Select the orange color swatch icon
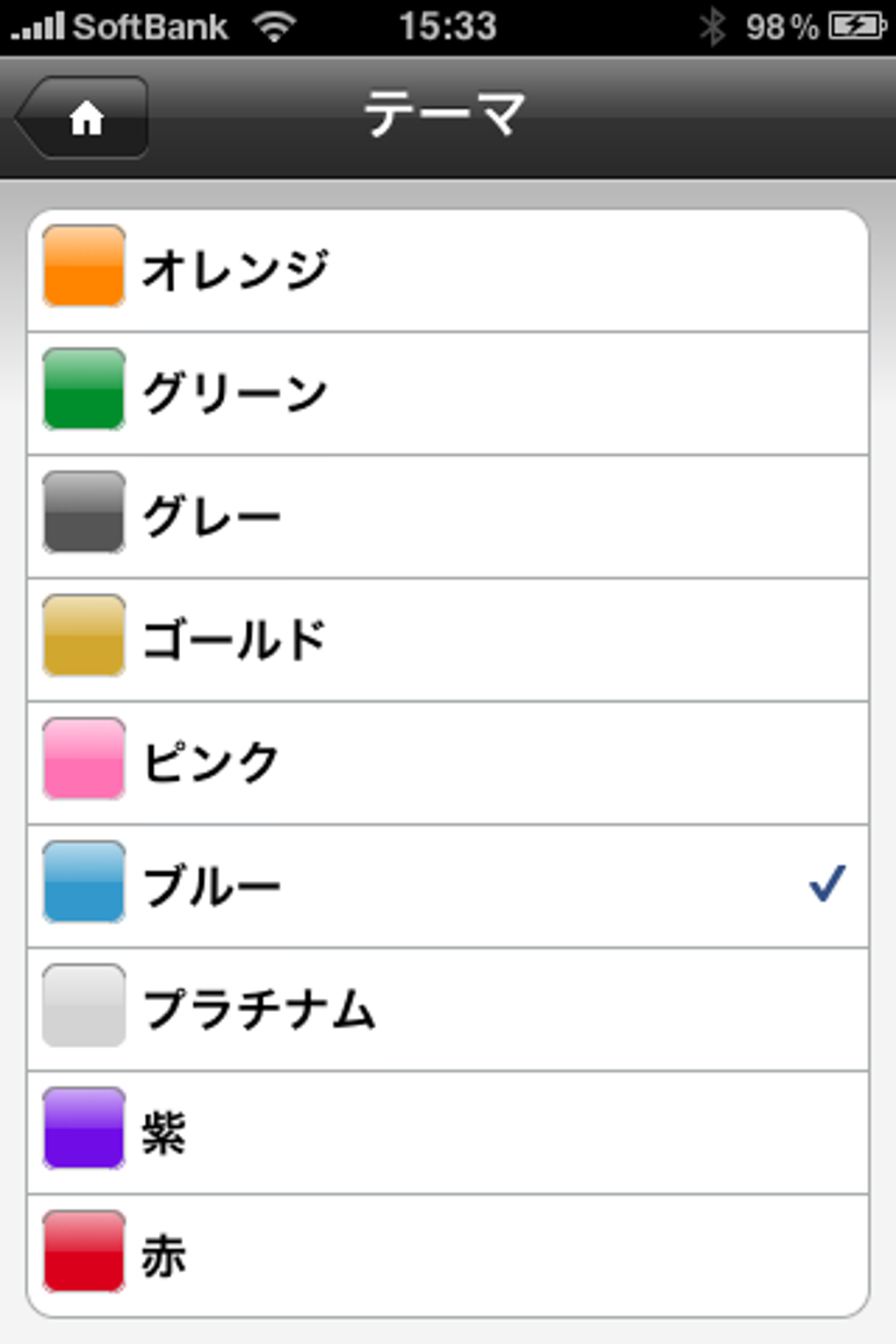This screenshot has width=896, height=1344. [x=83, y=266]
